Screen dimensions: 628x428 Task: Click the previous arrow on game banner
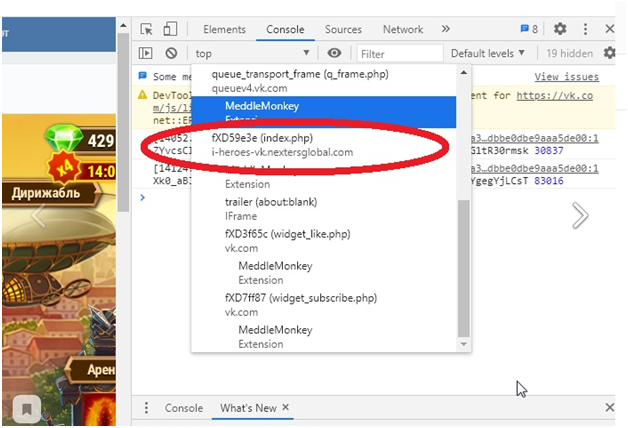click(39, 216)
